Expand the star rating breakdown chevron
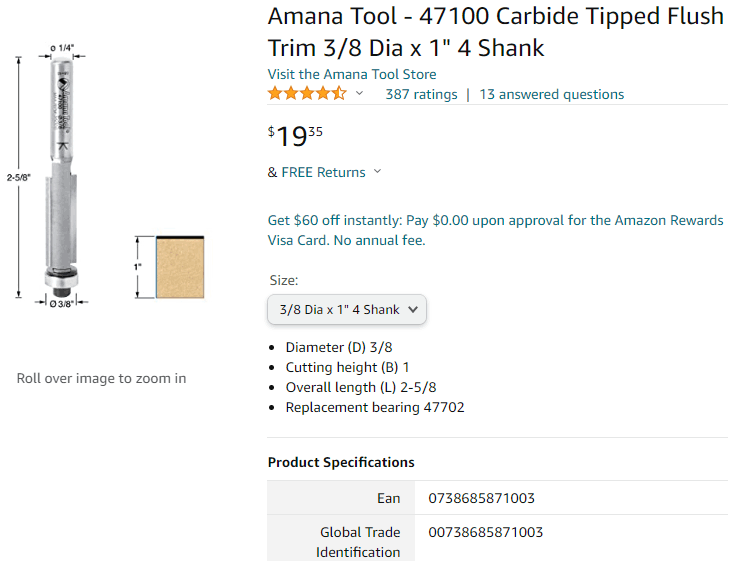Viewport: 748px width, 561px height. tap(360, 94)
